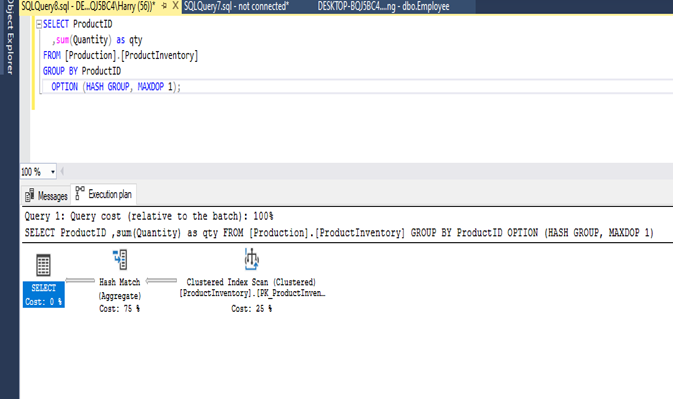This screenshot has height=399, width=673.
Task: Click the FROM [Production].[ProductInventory] line
Action: pyautogui.click(x=120, y=55)
